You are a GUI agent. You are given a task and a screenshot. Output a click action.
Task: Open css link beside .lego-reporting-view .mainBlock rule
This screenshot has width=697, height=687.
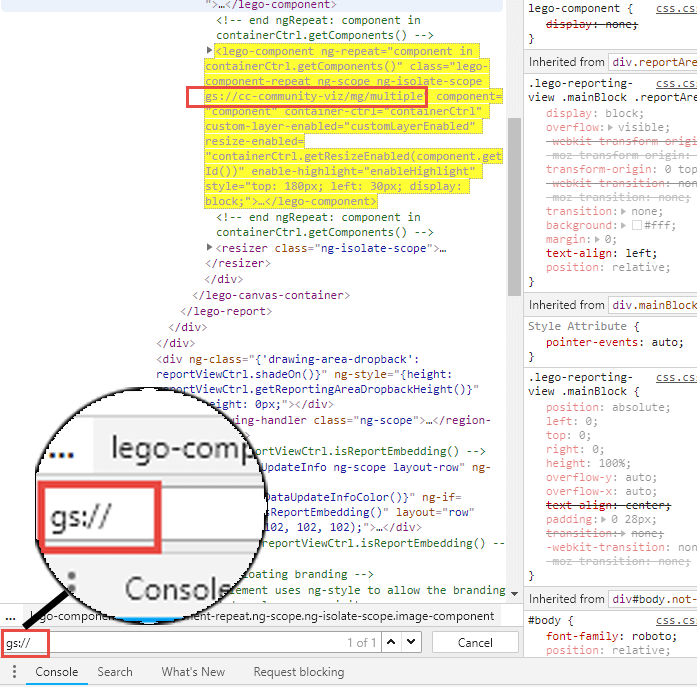(x=676, y=377)
